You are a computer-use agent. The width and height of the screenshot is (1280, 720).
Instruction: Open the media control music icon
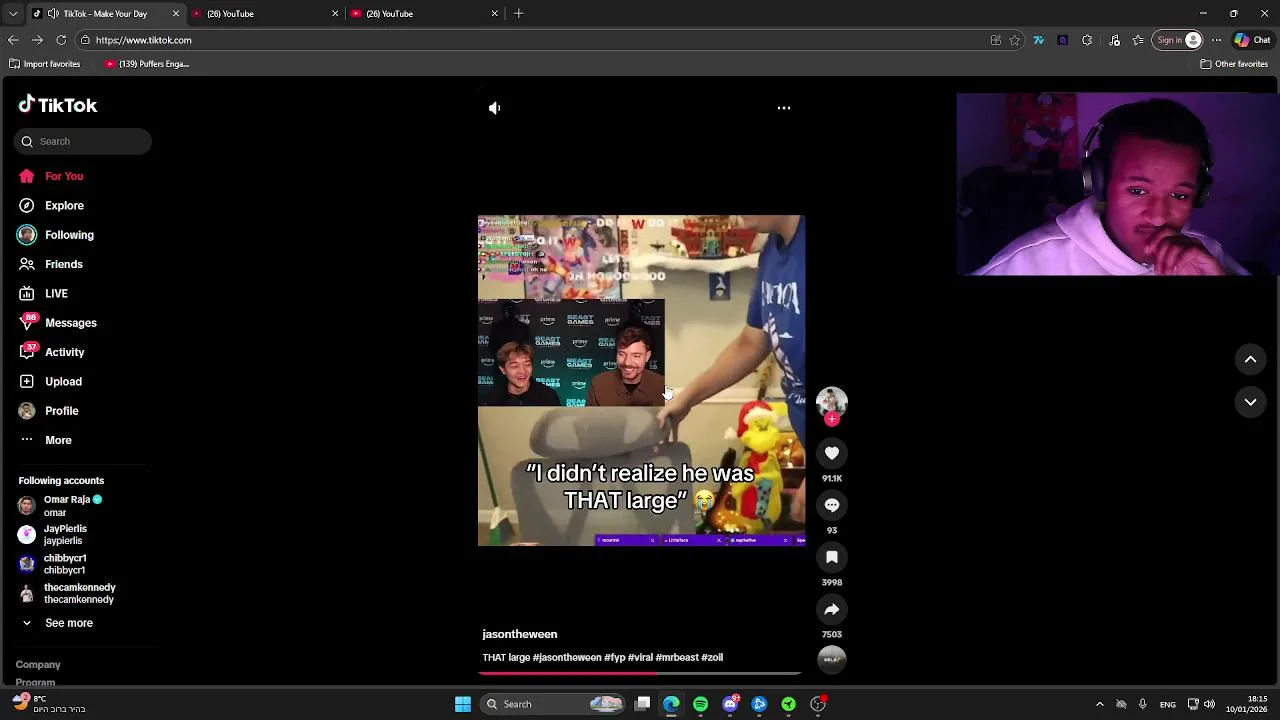click(x=1115, y=40)
